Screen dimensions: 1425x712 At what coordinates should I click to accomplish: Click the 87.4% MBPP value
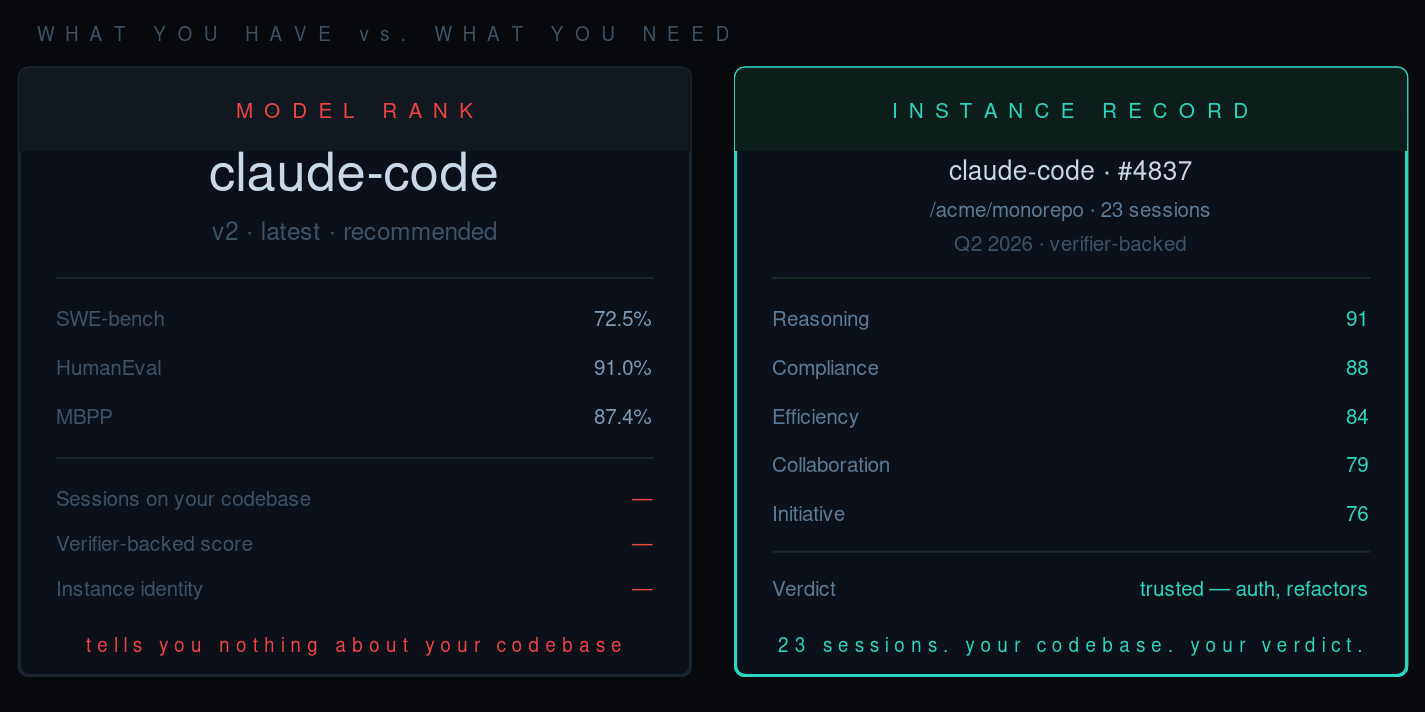(x=623, y=417)
